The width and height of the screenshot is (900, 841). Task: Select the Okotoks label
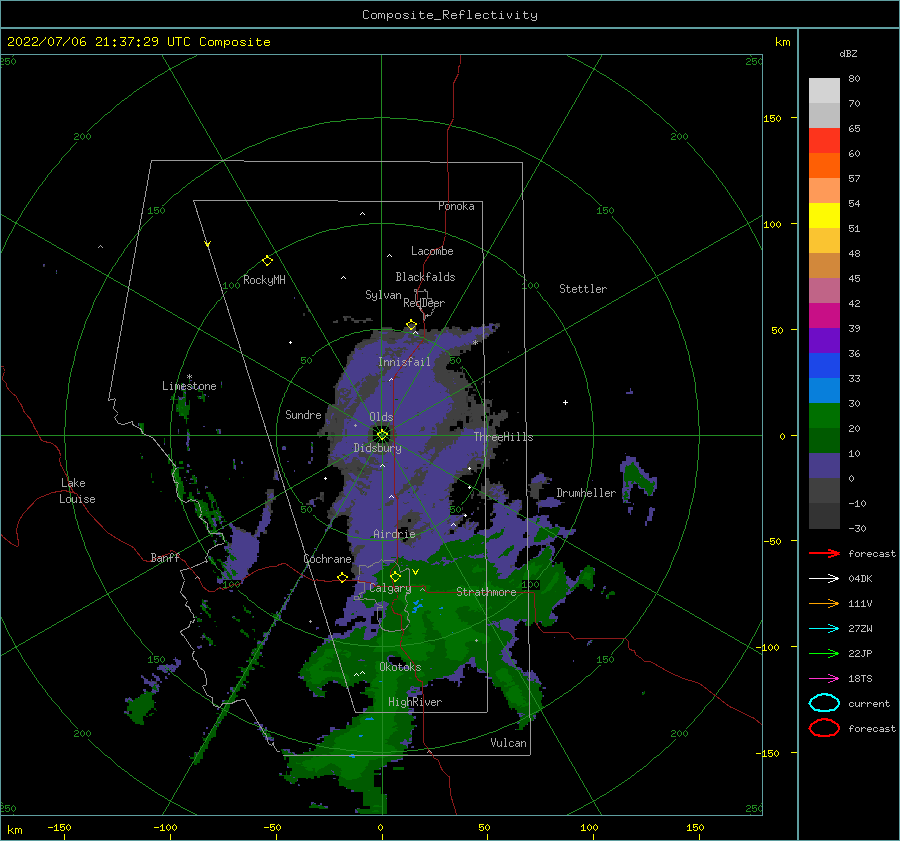coord(400,666)
